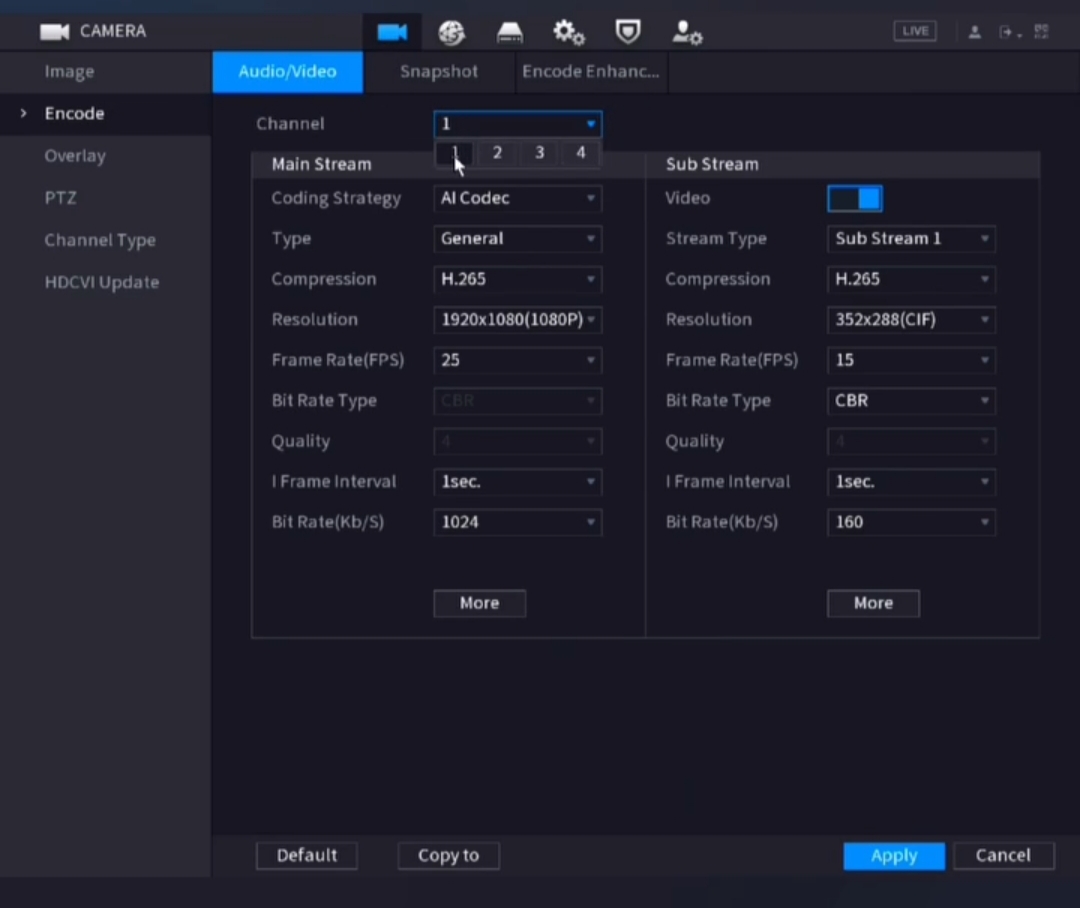Image resolution: width=1080 pixels, height=908 pixels.
Task: Switch to the Encode Enhancement tab
Action: (591, 72)
